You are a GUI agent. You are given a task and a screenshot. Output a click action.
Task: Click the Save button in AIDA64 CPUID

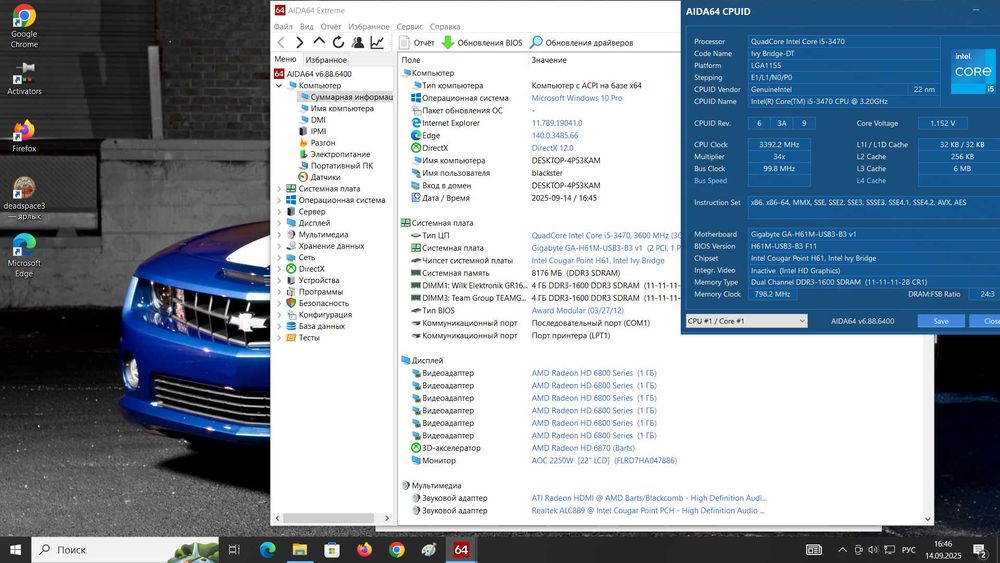tap(941, 321)
